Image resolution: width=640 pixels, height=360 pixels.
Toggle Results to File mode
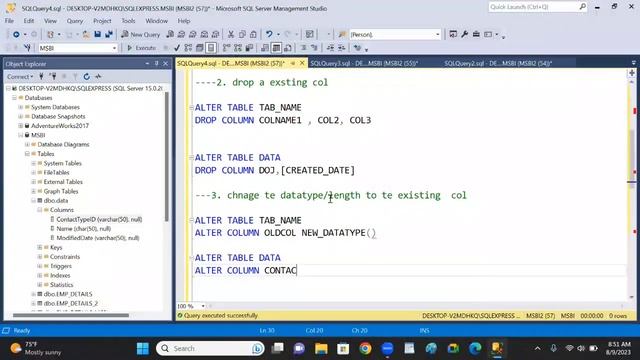pyautogui.click(x=288, y=48)
